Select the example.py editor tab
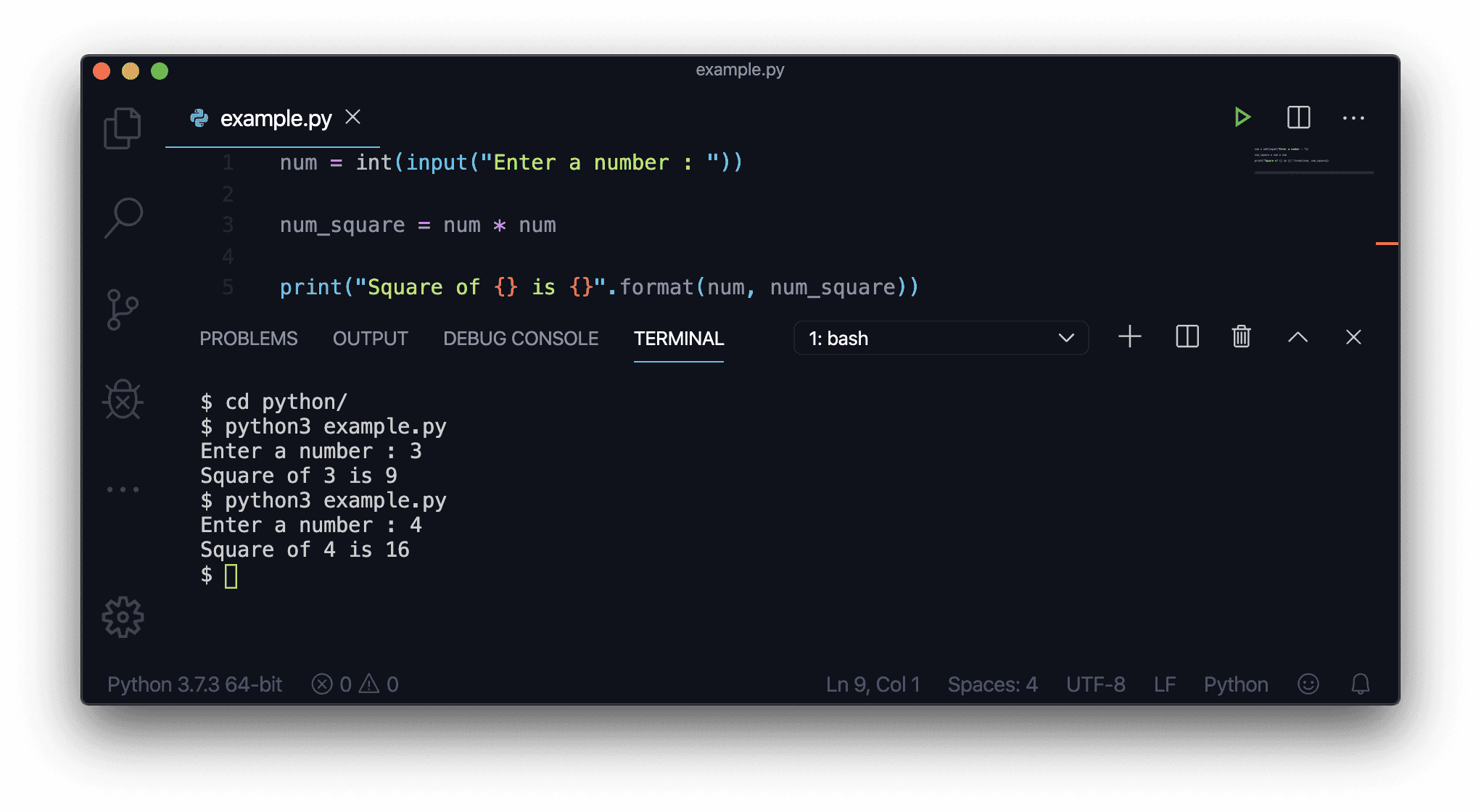The width and height of the screenshot is (1481, 812). (273, 118)
